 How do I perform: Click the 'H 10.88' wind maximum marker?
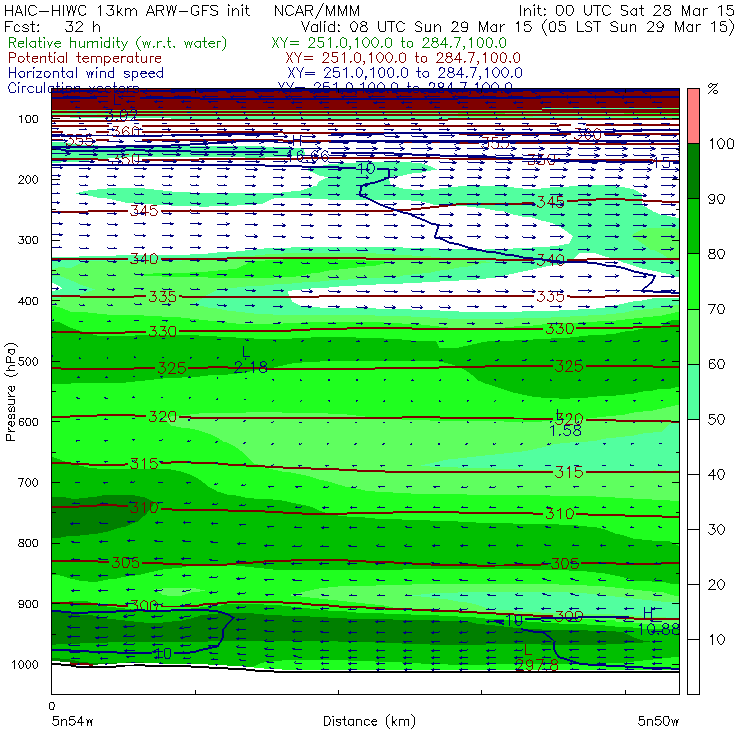click(x=659, y=621)
